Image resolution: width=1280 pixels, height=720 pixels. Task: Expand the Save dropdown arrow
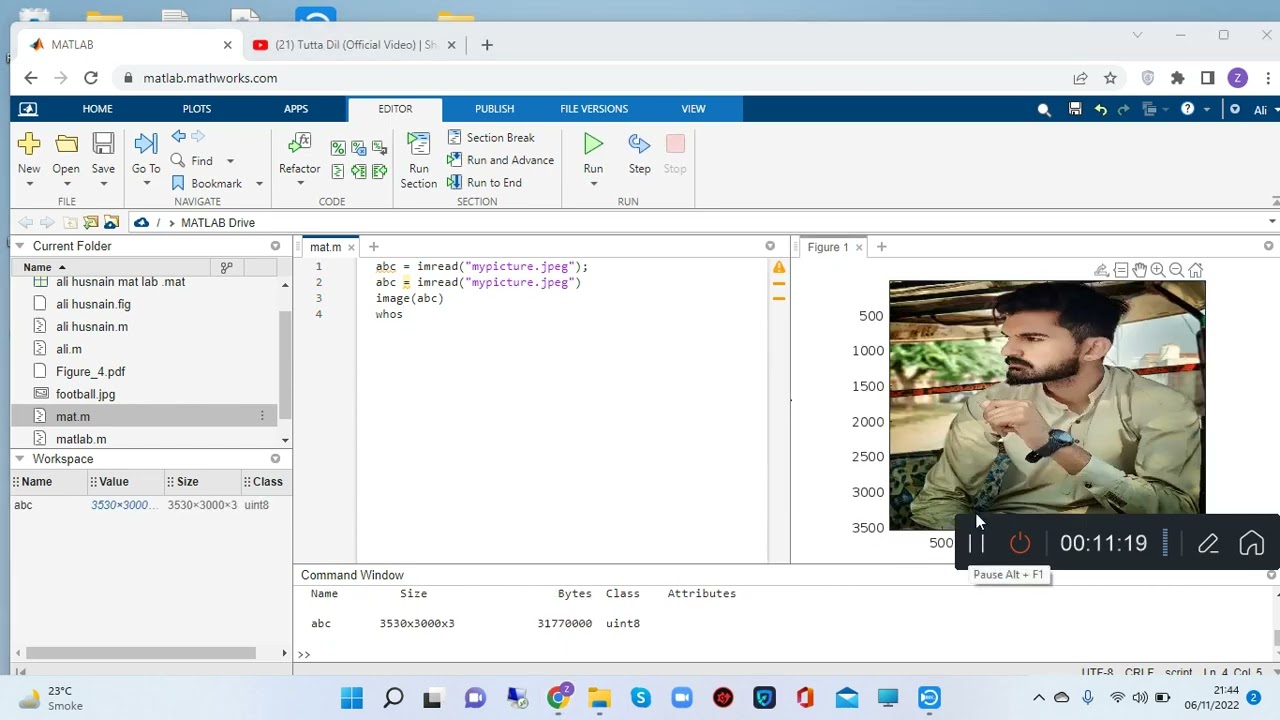[103, 184]
